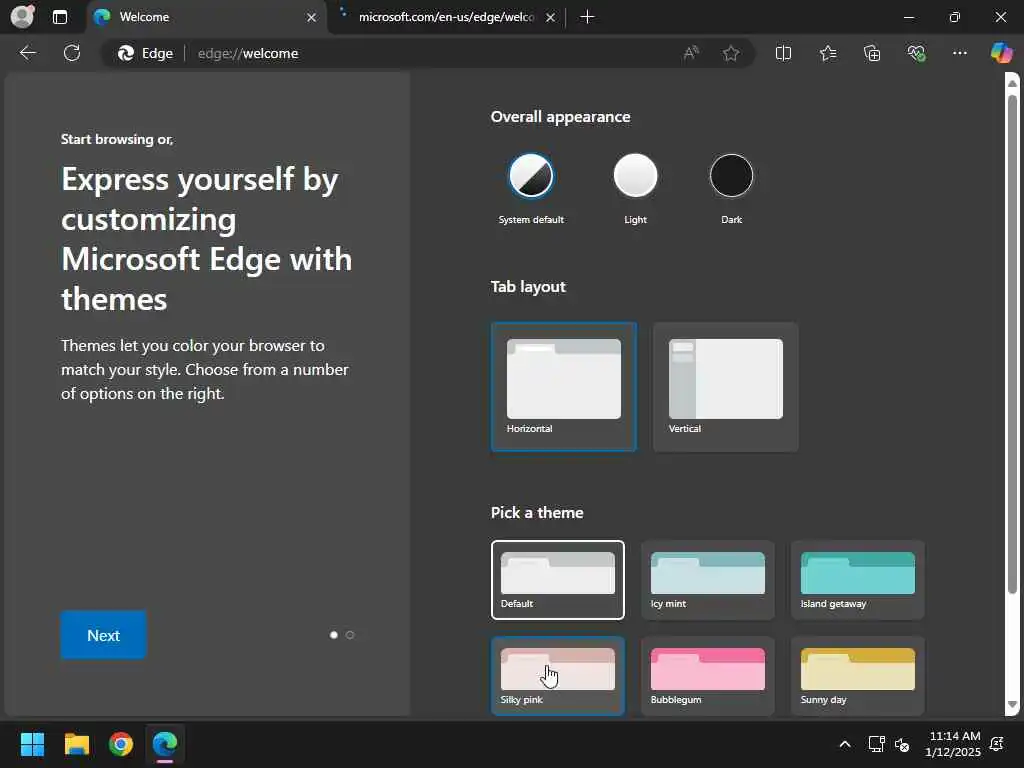Open the Collections icon
Screen dimensions: 1024x768
click(x=872, y=54)
